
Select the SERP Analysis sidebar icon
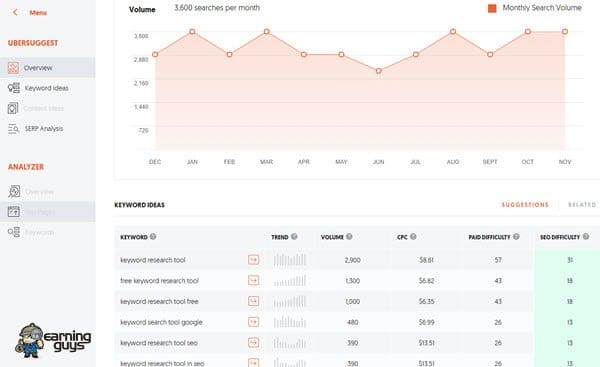point(13,129)
